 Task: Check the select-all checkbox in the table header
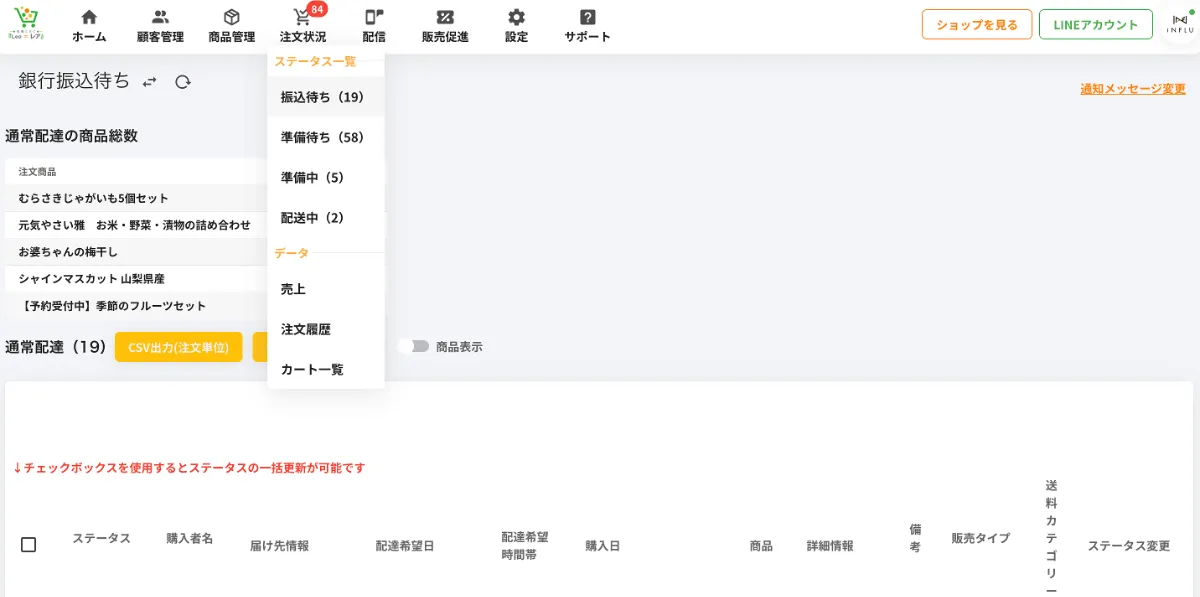(x=28, y=544)
